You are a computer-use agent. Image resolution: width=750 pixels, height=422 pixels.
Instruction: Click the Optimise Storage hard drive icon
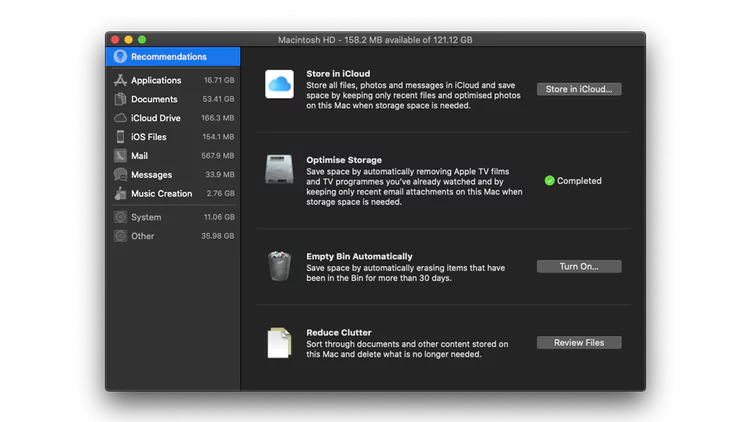coord(279,170)
